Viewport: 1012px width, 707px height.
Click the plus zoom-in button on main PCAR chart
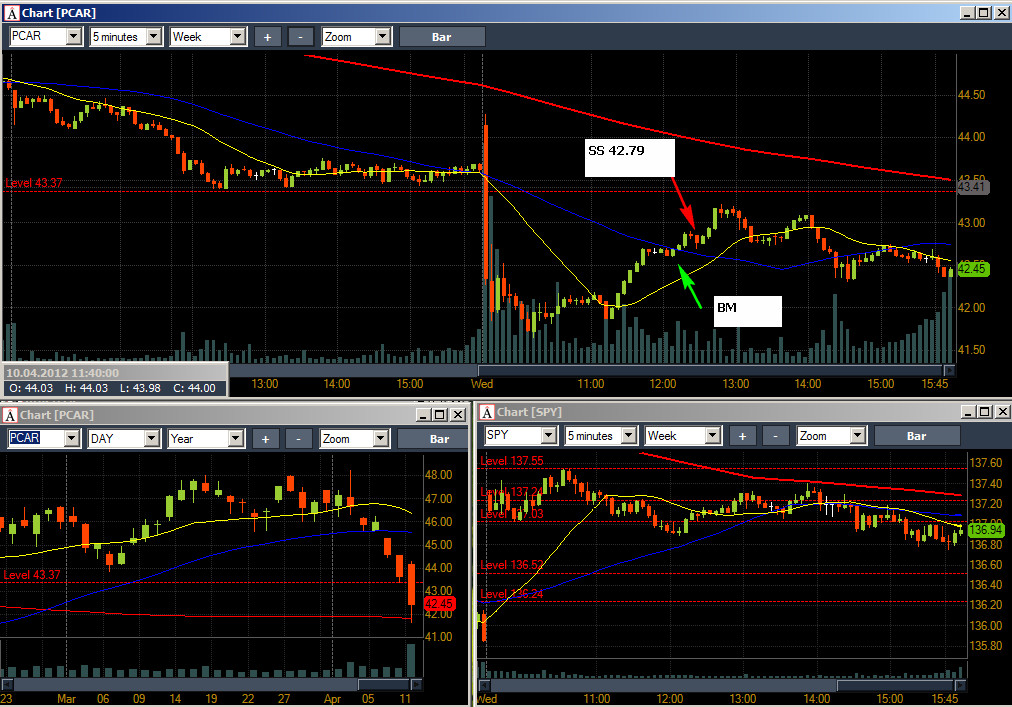267,37
